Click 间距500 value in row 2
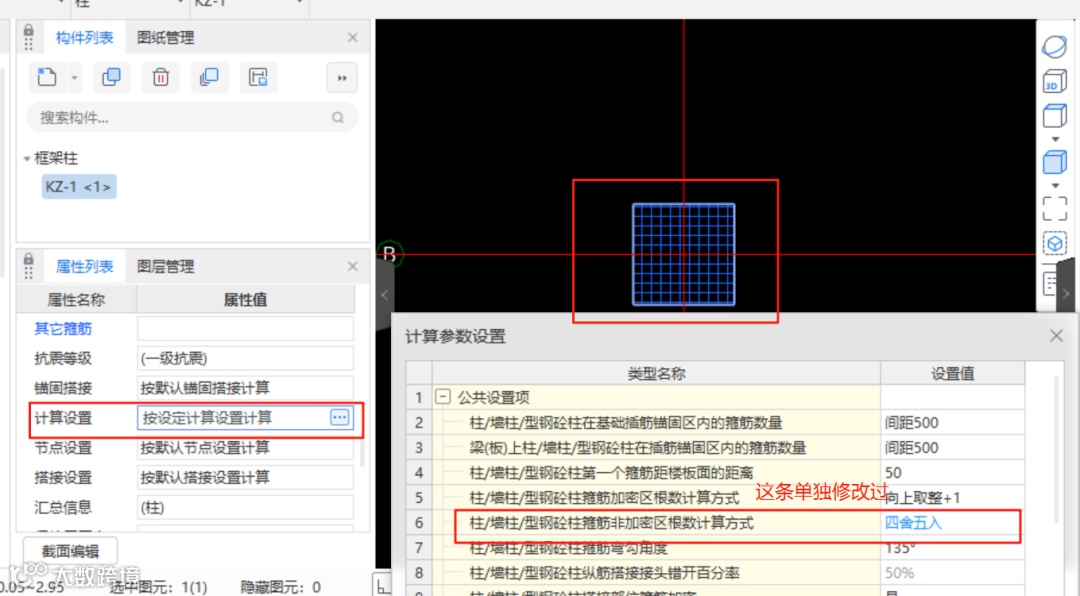This screenshot has height=596, width=1080. tap(953, 422)
